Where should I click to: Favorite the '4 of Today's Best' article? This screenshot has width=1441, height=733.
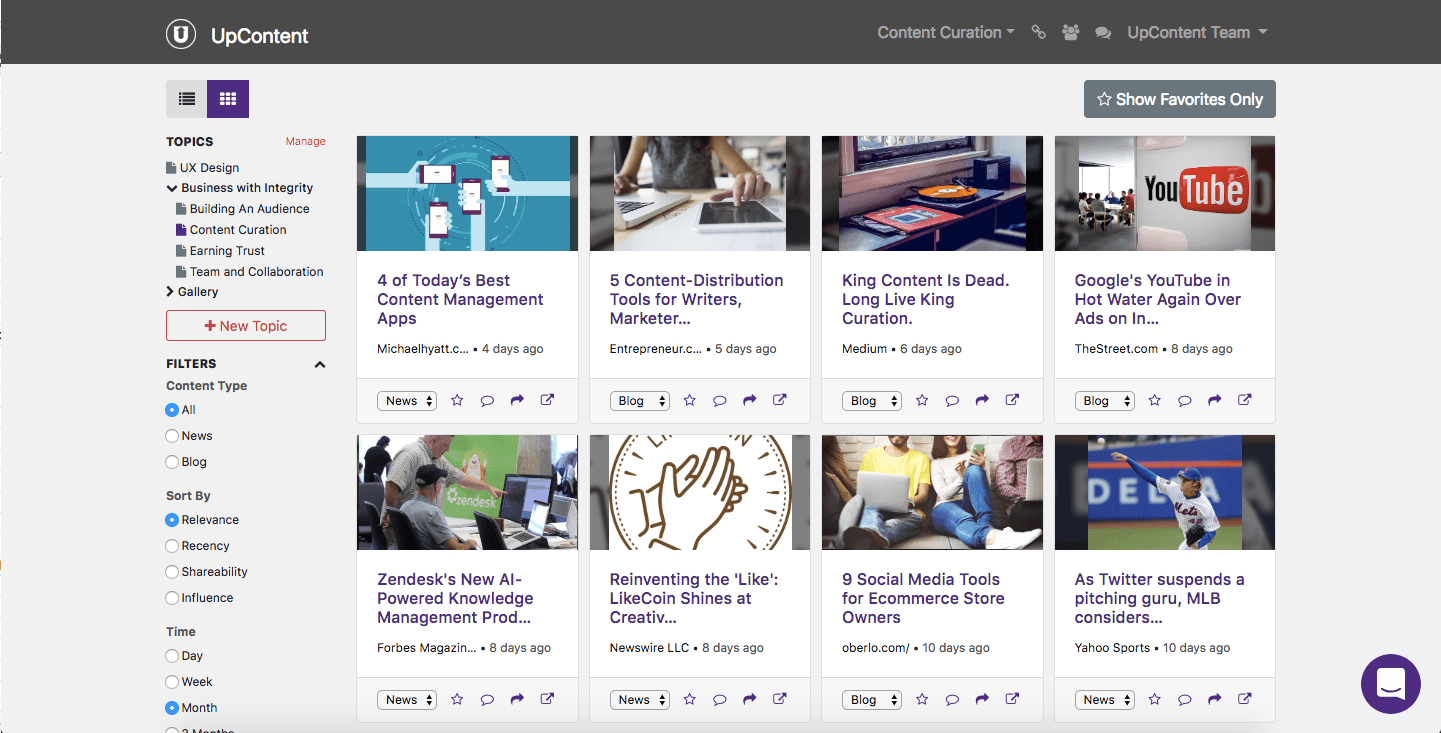(457, 400)
